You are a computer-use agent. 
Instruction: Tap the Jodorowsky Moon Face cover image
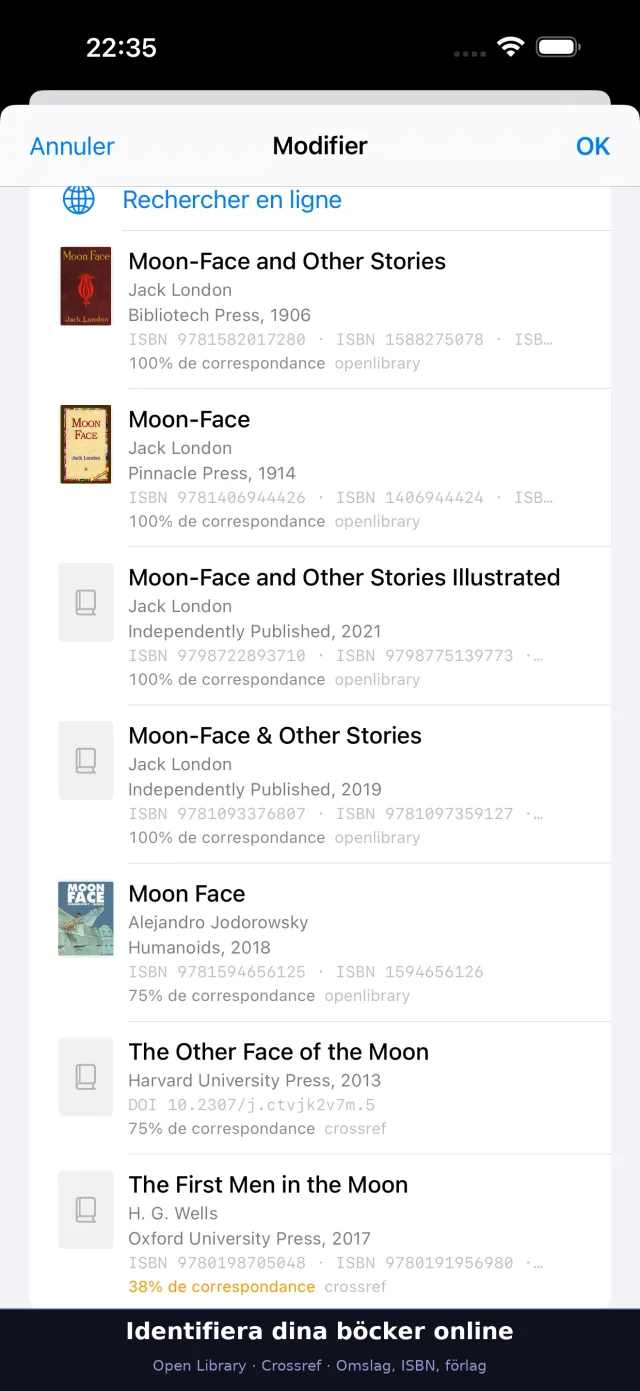coord(86,918)
